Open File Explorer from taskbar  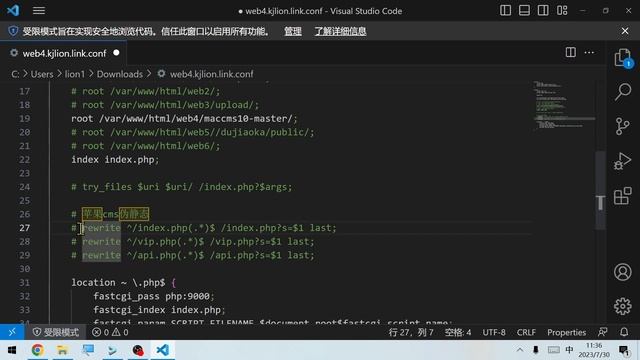62,350
